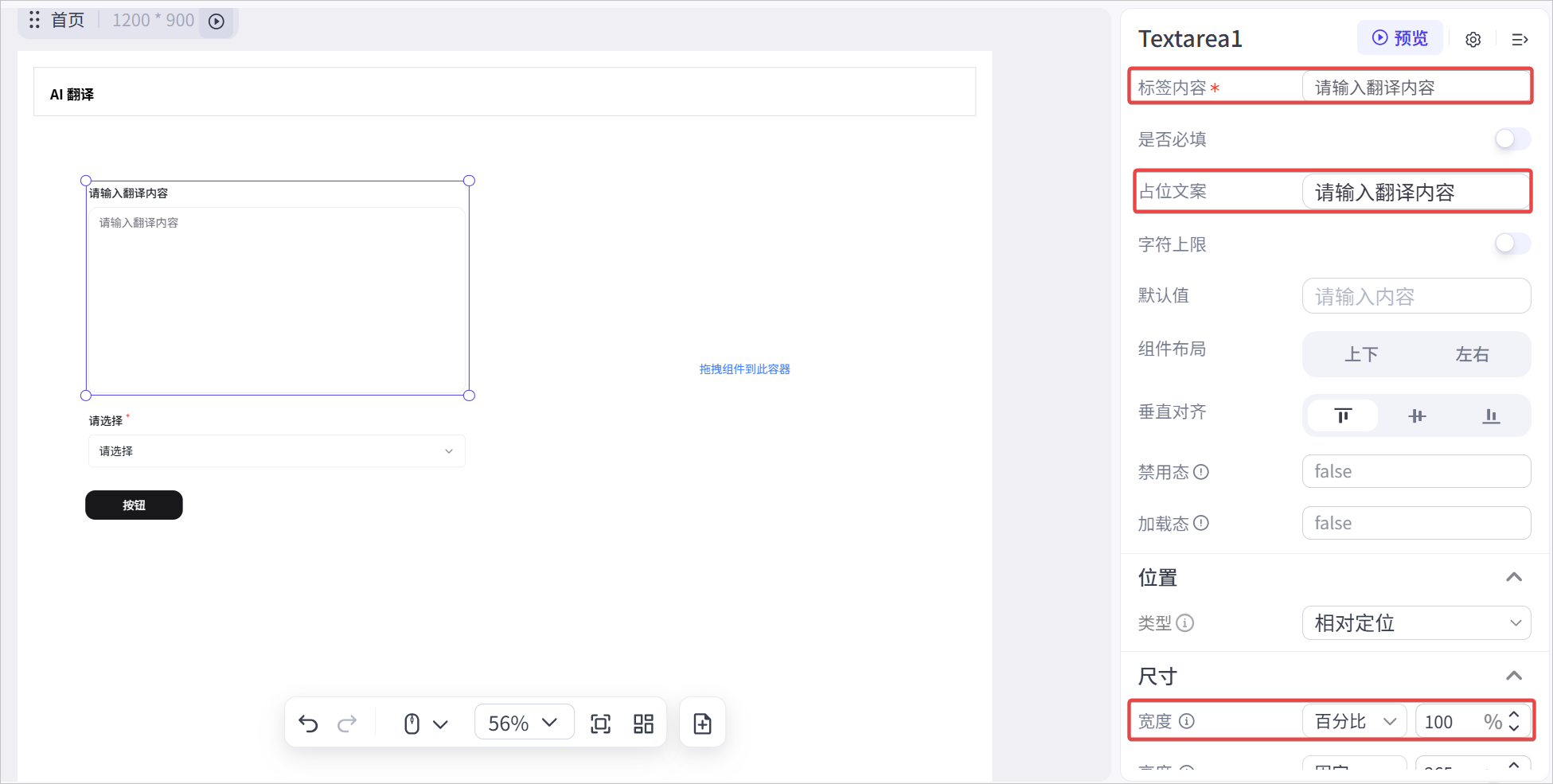Select the middle vertical alignment icon

1417,415
